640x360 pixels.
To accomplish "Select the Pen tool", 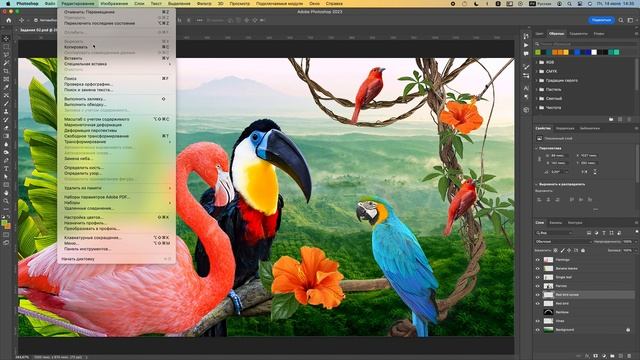I will point(6,160).
